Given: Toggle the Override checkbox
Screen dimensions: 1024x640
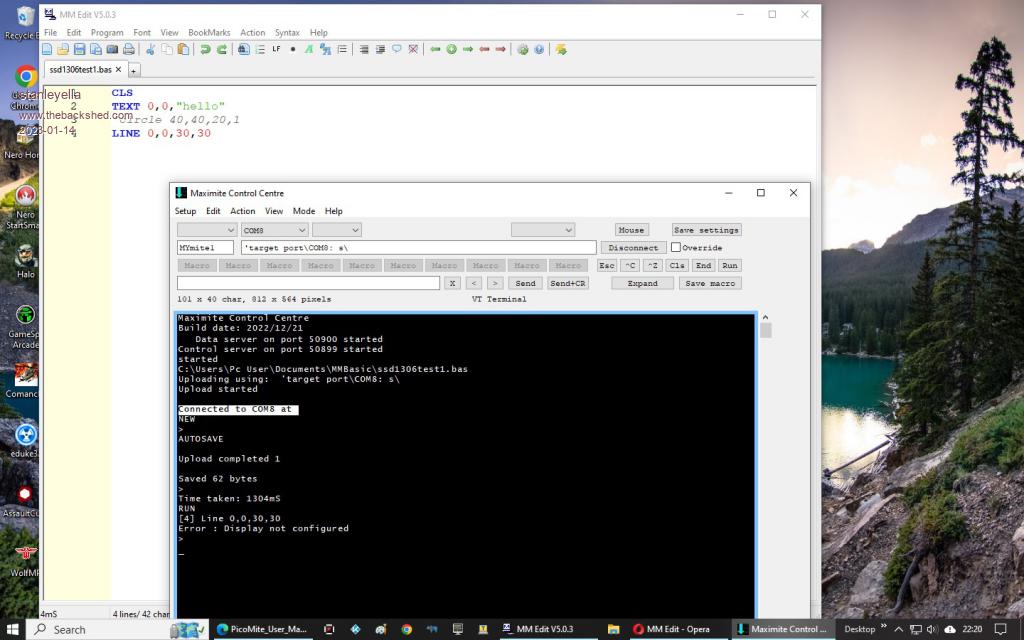Looking at the screenshot, I should click(x=676, y=248).
